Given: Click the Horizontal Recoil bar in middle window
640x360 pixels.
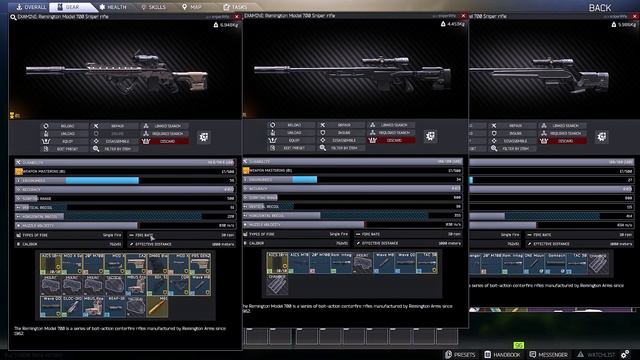Looking at the screenshot, I should [x=353, y=215].
